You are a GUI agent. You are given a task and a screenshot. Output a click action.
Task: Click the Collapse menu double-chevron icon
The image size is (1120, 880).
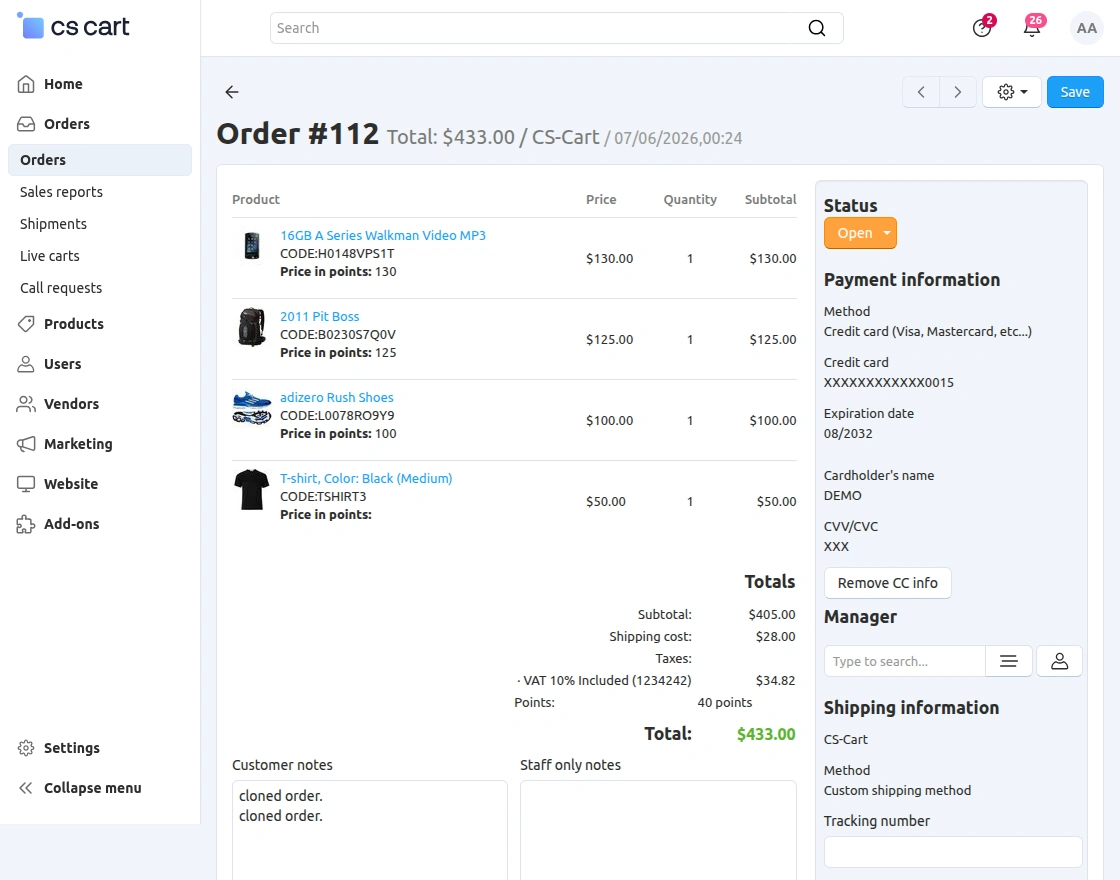tap(26, 789)
